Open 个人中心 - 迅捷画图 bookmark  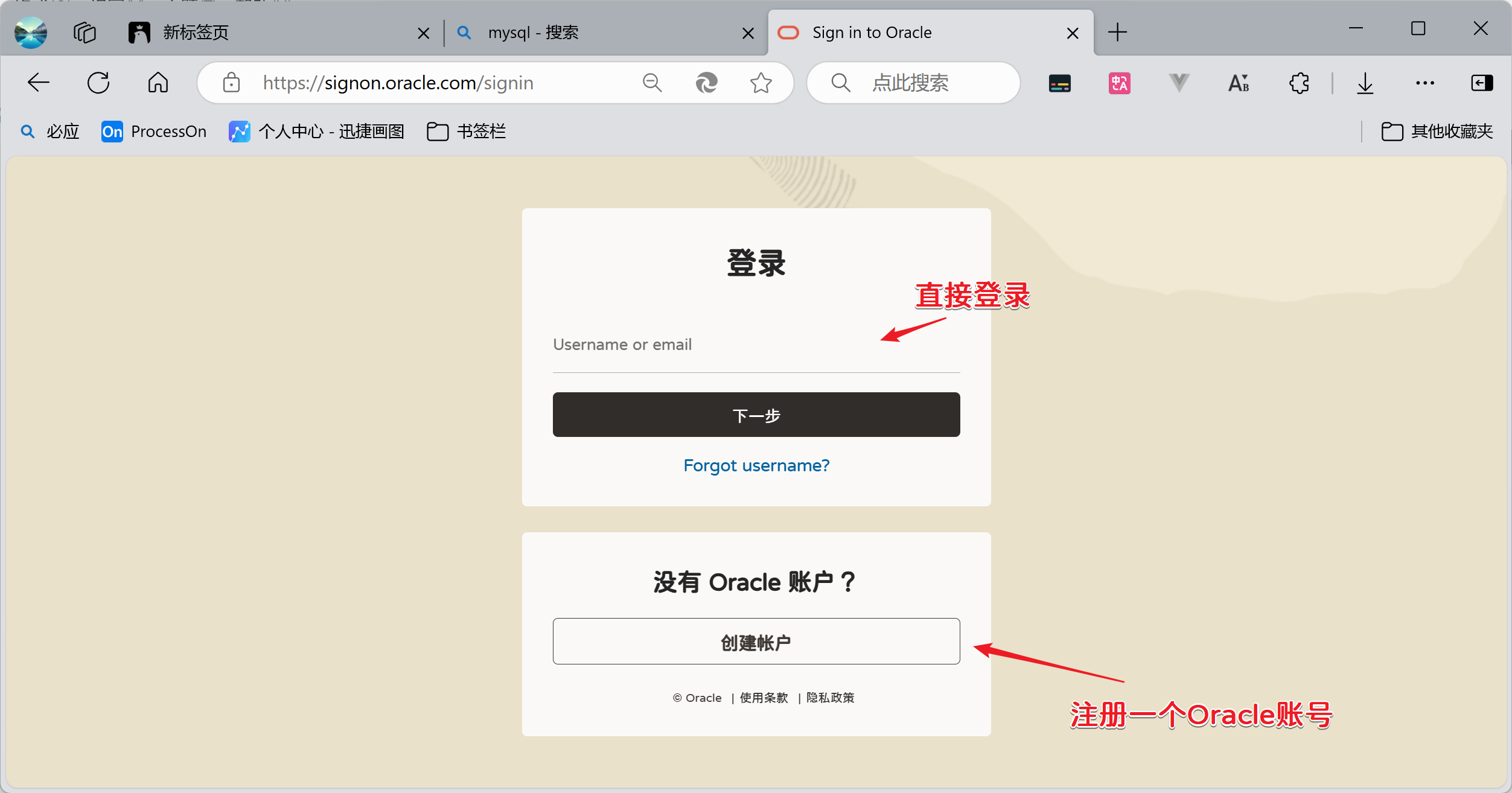(x=316, y=131)
